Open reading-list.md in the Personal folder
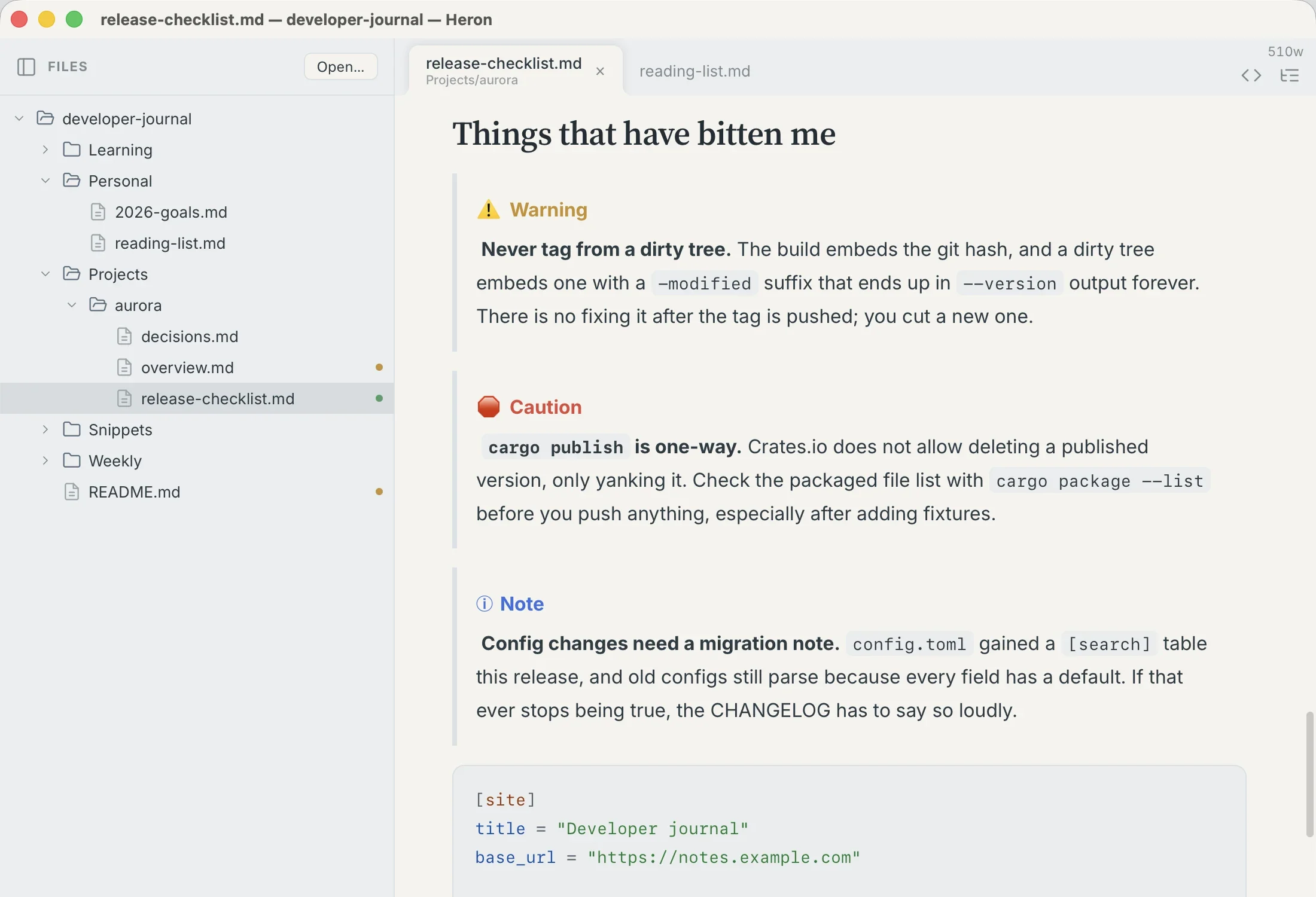The width and height of the screenshot is (1316, 897). (170, 243)
